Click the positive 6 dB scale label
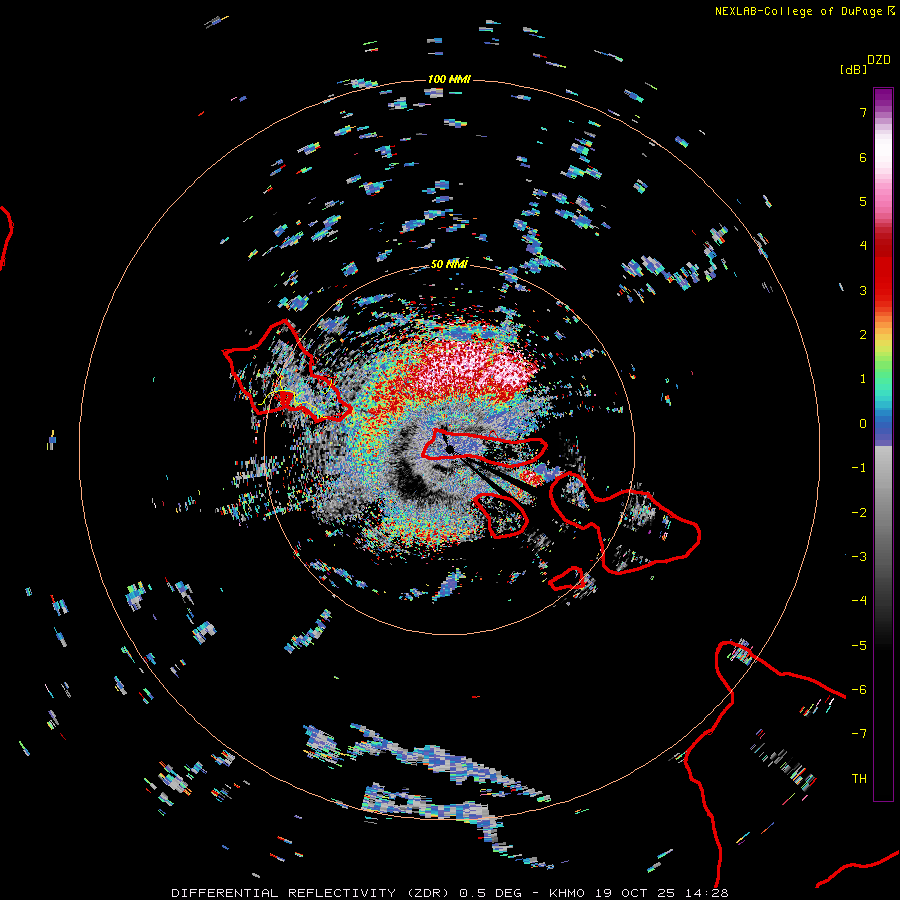 (x=863, y=157)
